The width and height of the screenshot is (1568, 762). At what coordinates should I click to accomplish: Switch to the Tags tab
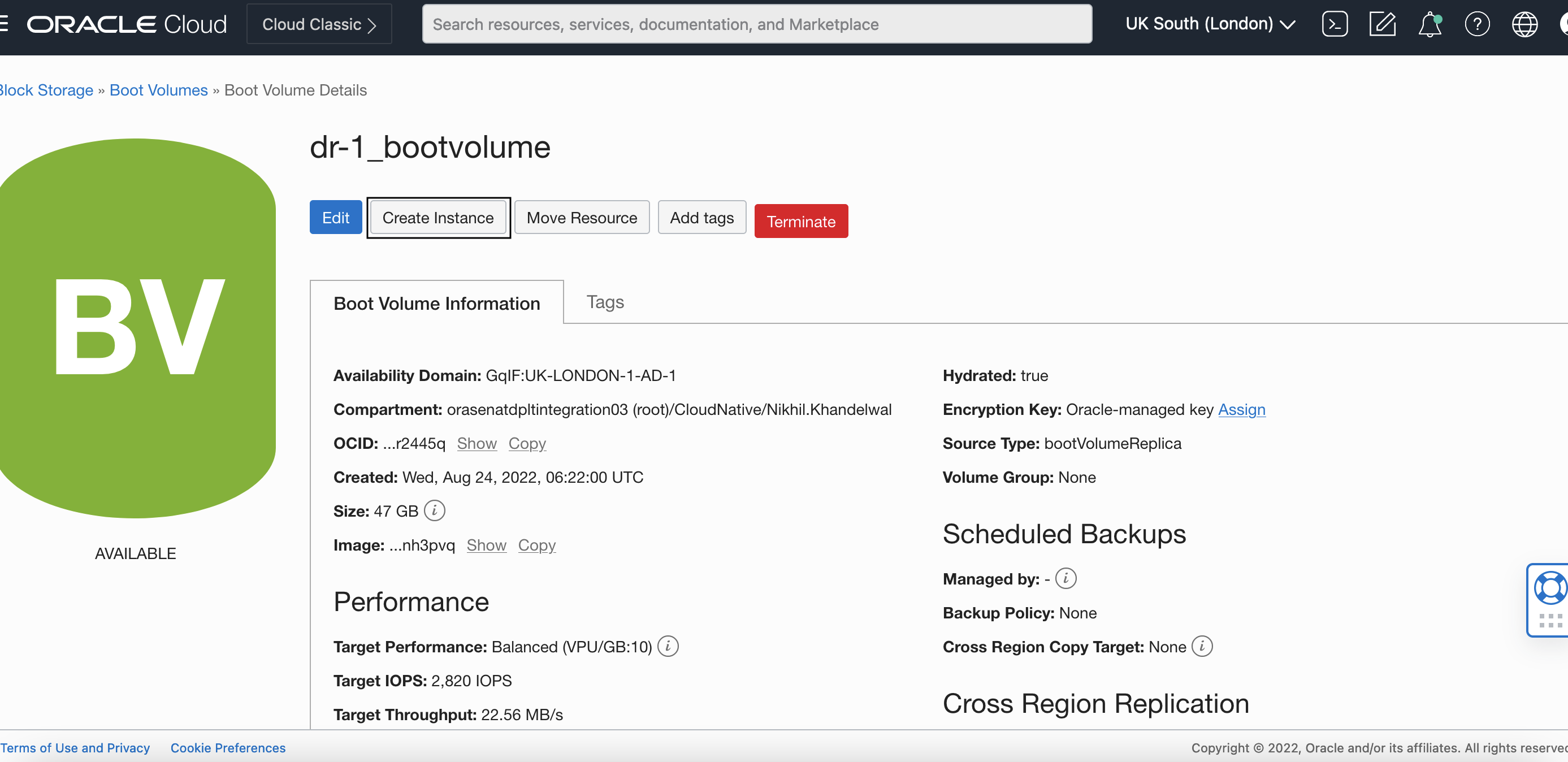pos(604,301)
